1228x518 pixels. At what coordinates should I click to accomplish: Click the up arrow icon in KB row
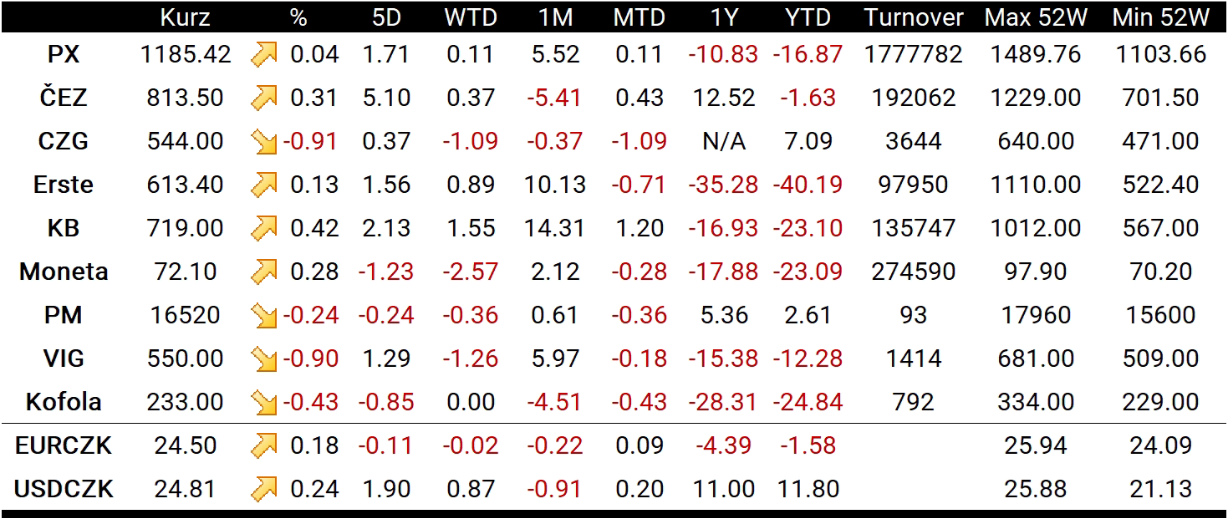pos(264,228)
